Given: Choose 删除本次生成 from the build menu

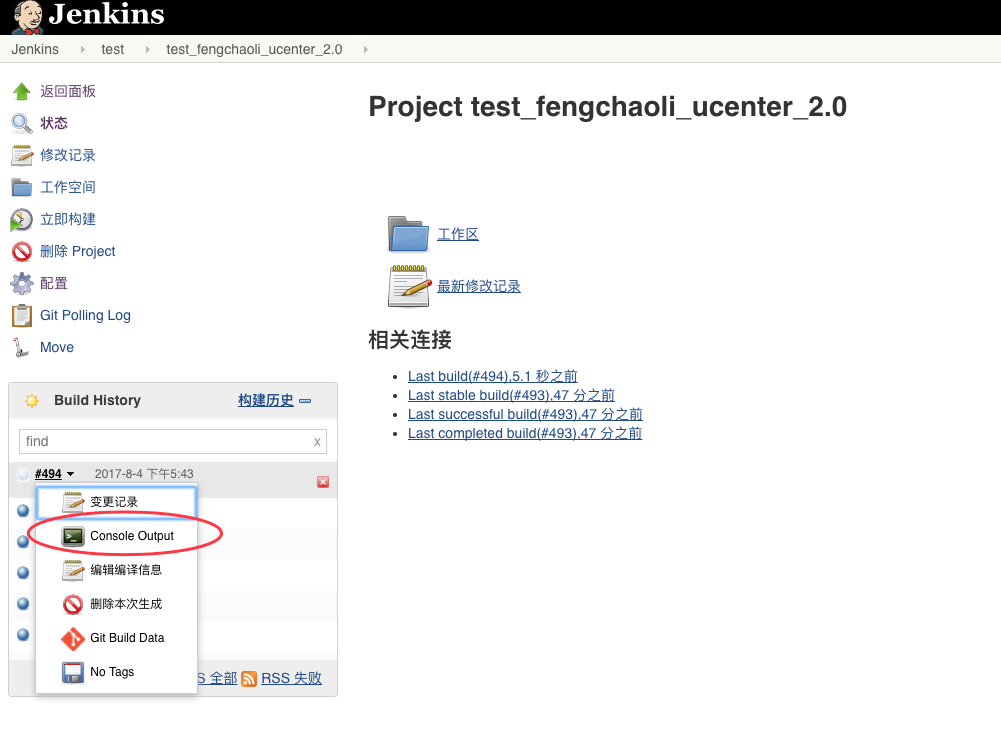Looking at the screenshot, I should tap(116, 604).
